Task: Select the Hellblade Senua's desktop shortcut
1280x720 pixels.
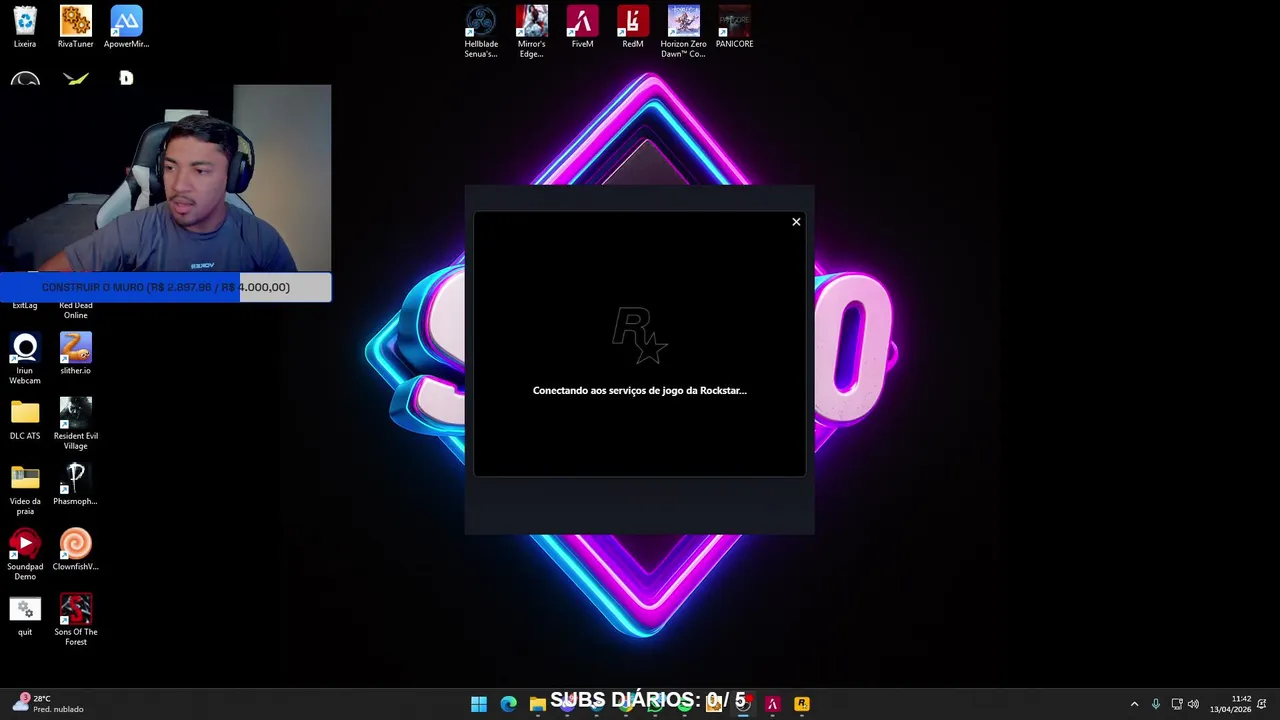Action: click(x=481, y=32)
